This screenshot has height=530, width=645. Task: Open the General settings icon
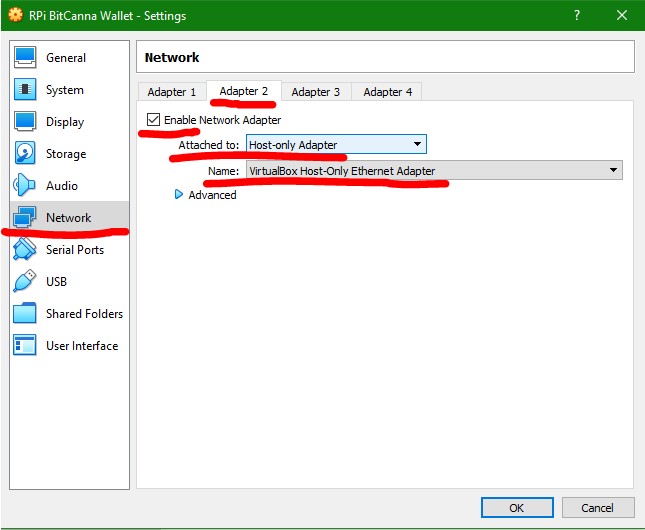click(25, 57)
